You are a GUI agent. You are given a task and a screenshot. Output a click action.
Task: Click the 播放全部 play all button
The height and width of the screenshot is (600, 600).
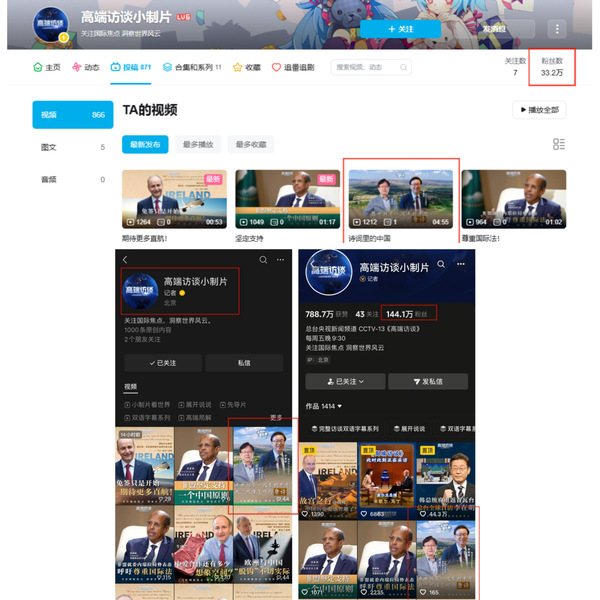tap(538, 109)
